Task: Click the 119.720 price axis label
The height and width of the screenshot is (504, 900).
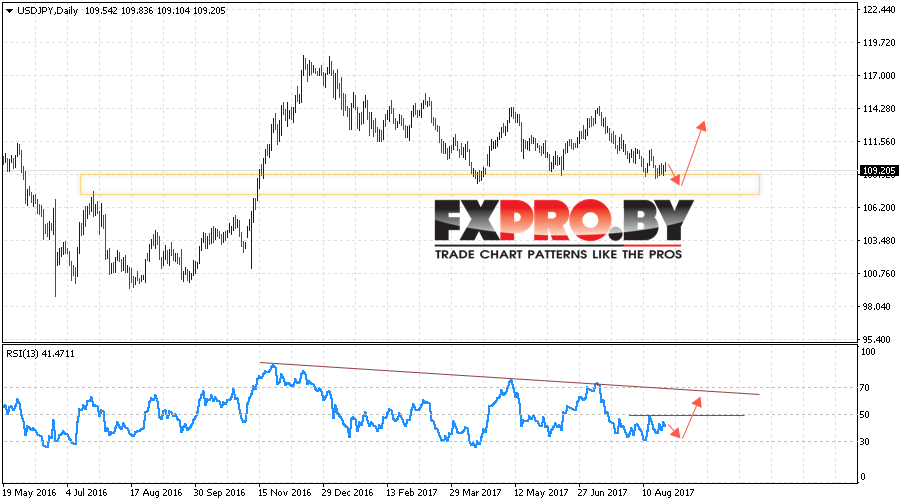Action: [x=879, y=42]
